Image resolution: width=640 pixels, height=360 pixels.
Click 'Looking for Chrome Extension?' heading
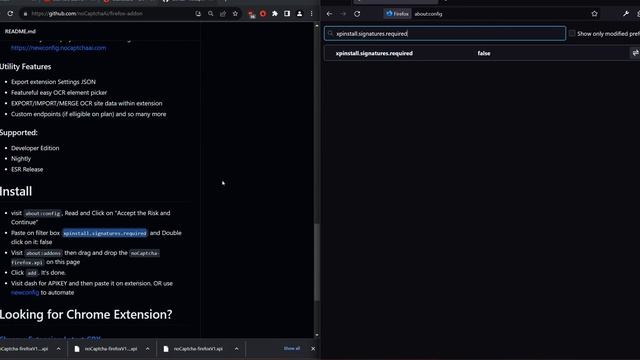(x=86, y=314)
